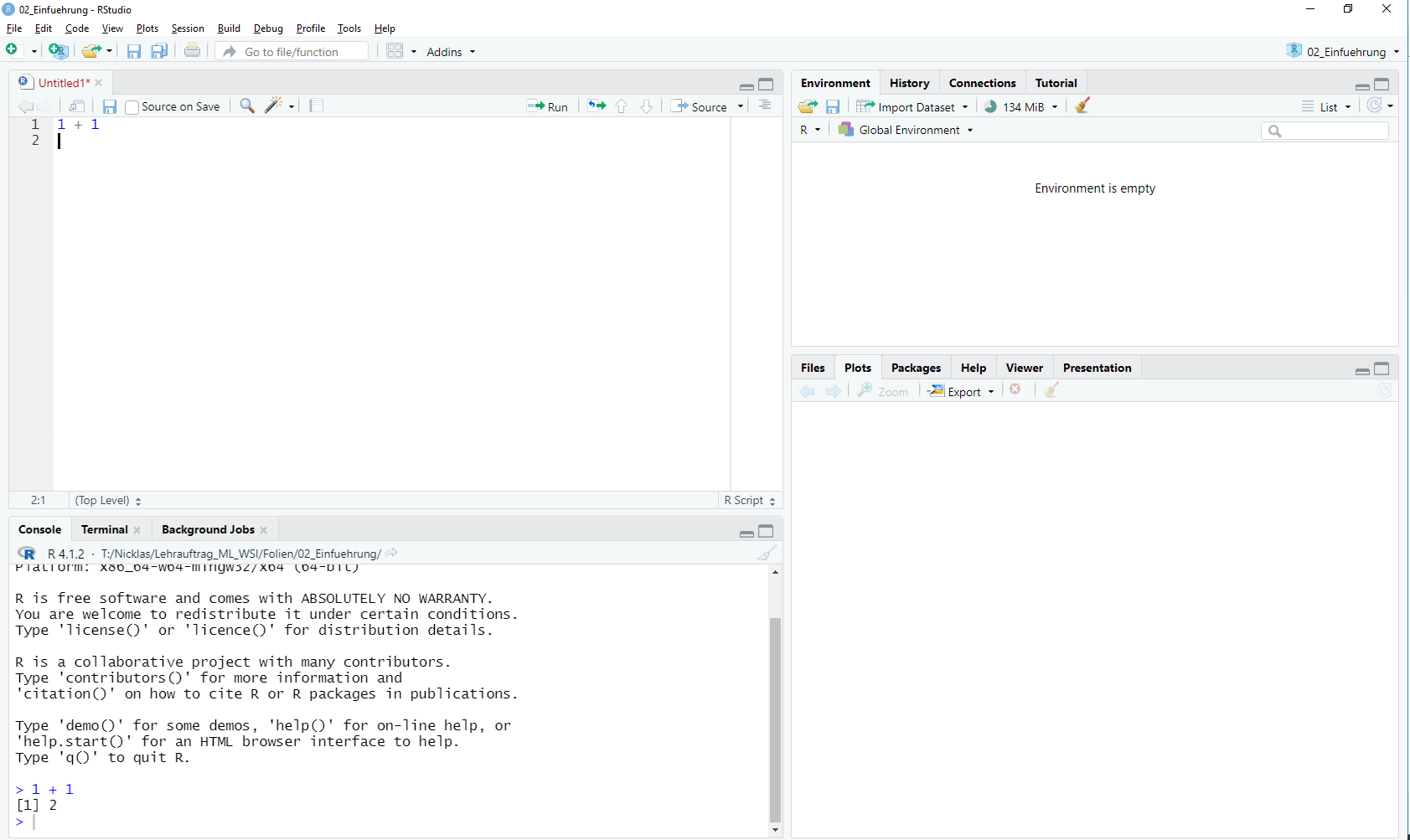The height and width of the screenshot is (840, 1410).
Task: Click the Go to file/function field
Action: pos(292,51)
